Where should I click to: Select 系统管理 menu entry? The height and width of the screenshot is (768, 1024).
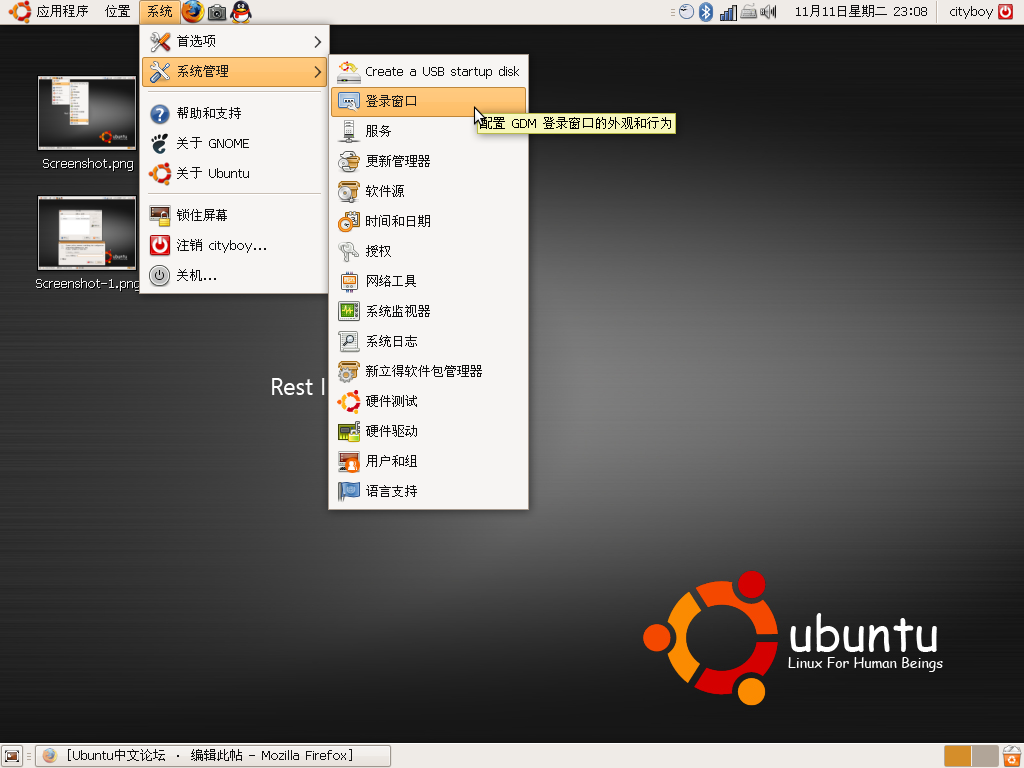(x=235, y=72)
